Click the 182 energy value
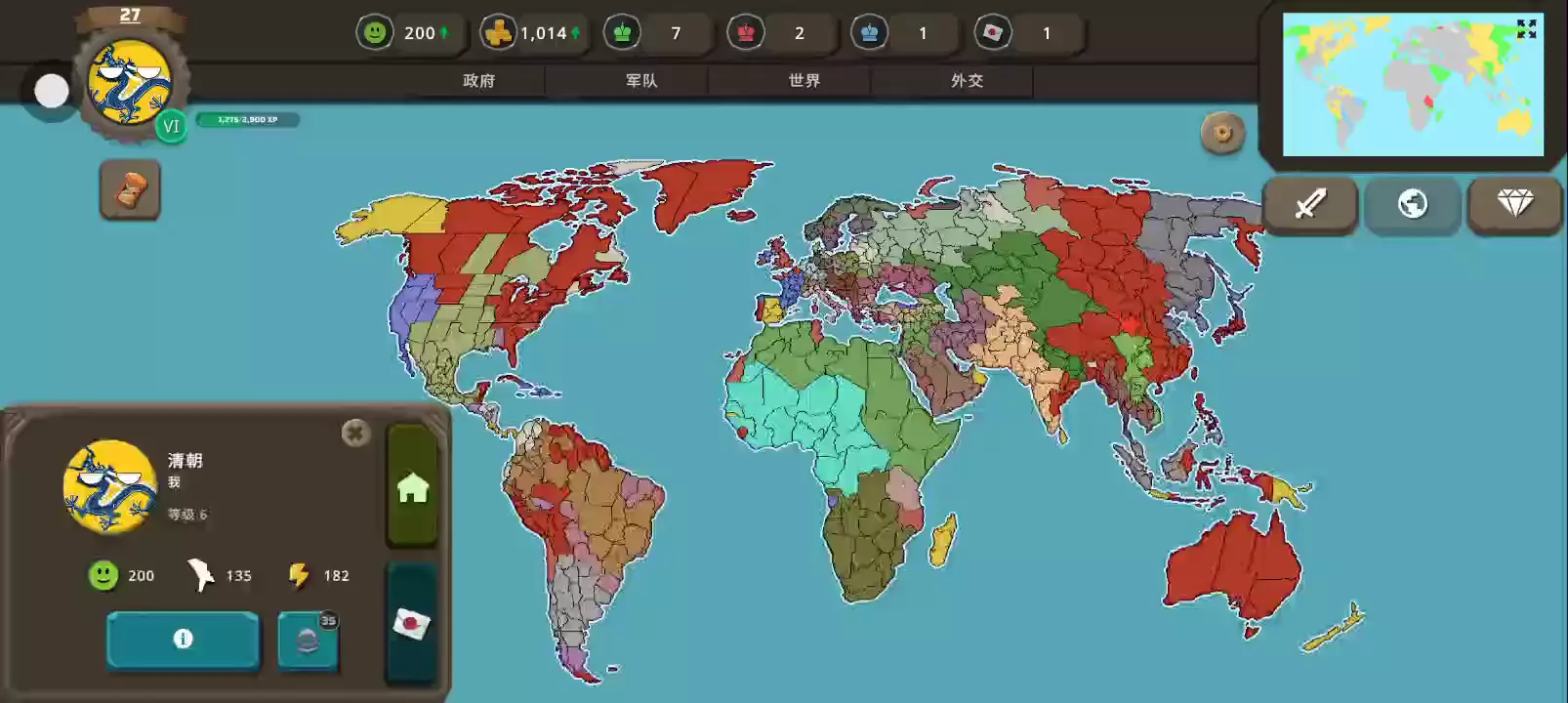Screen dimensions: 1568x703 tap(336, 575)
